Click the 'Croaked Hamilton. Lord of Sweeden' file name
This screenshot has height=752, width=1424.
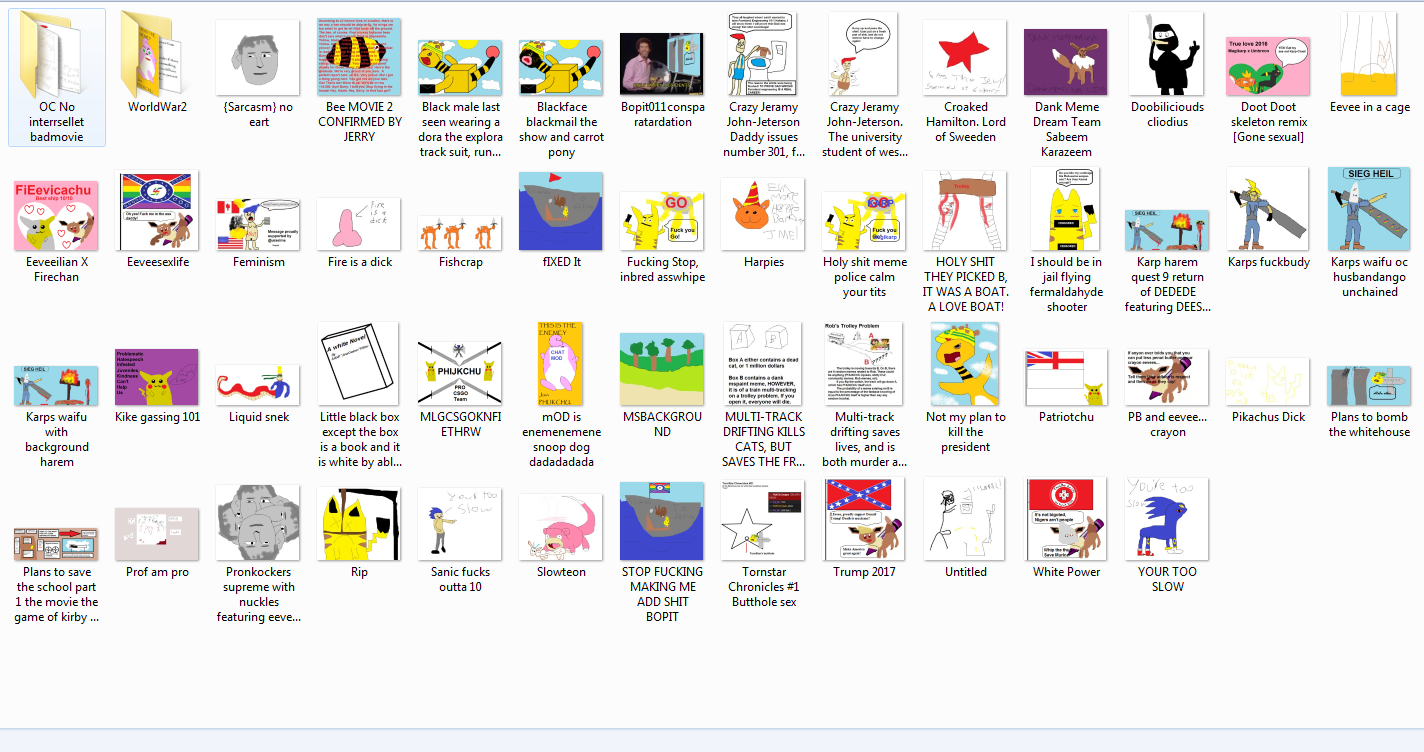966,122
